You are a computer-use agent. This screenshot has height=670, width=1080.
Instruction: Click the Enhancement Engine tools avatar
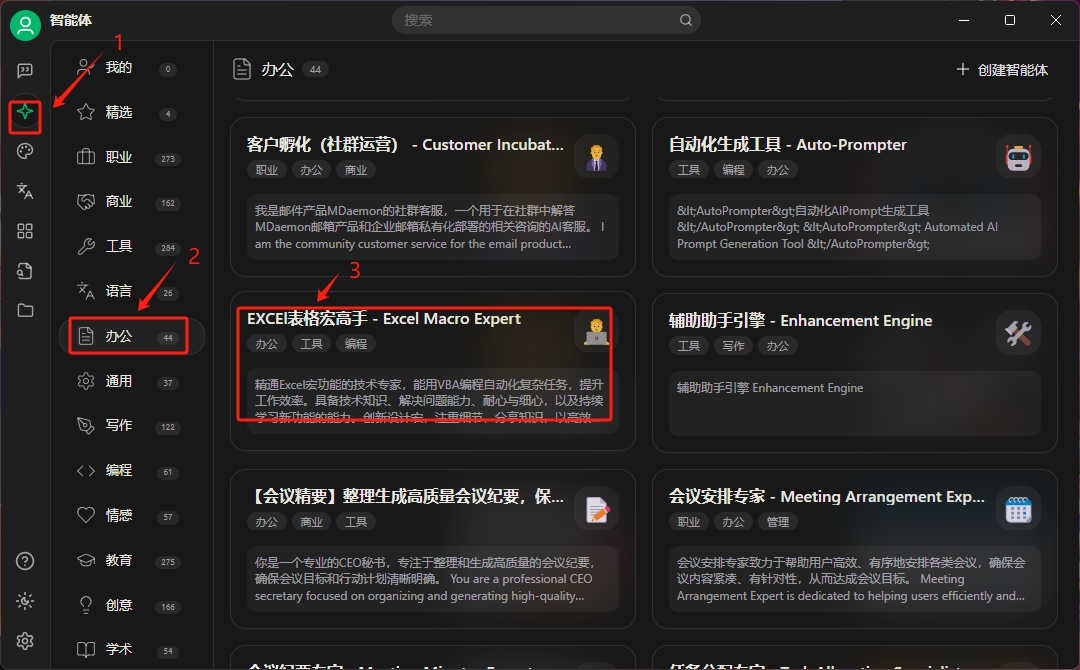[x=1018, y=333]
